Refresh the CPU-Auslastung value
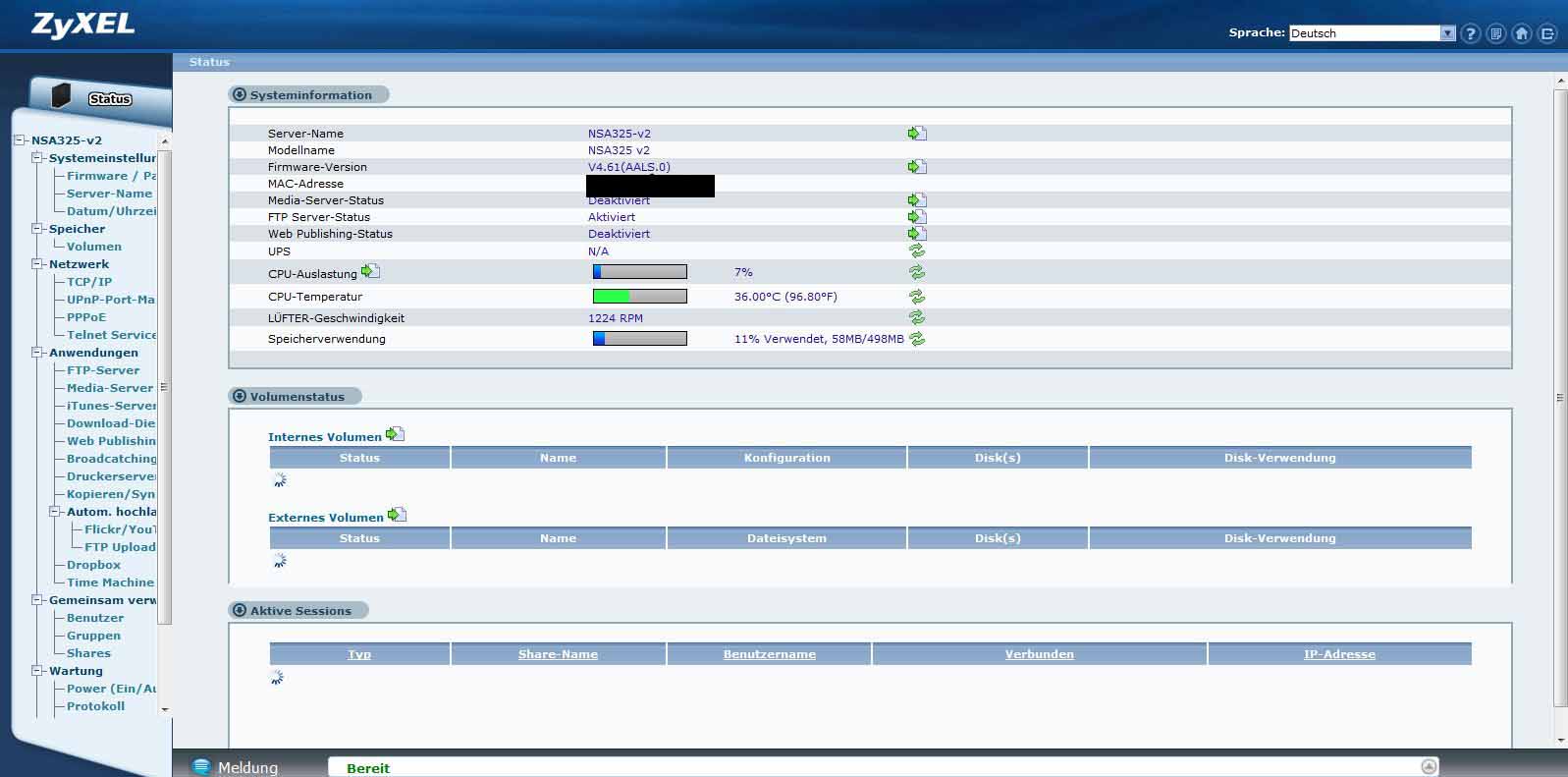 coord(917,272)
